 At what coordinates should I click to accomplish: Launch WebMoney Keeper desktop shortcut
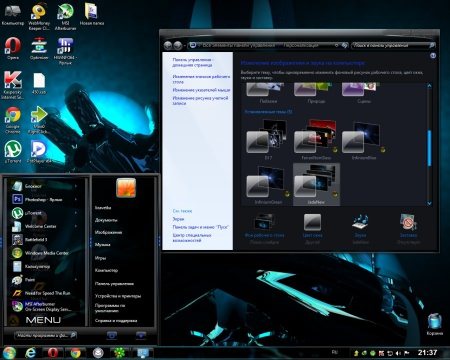coord(39,17)
